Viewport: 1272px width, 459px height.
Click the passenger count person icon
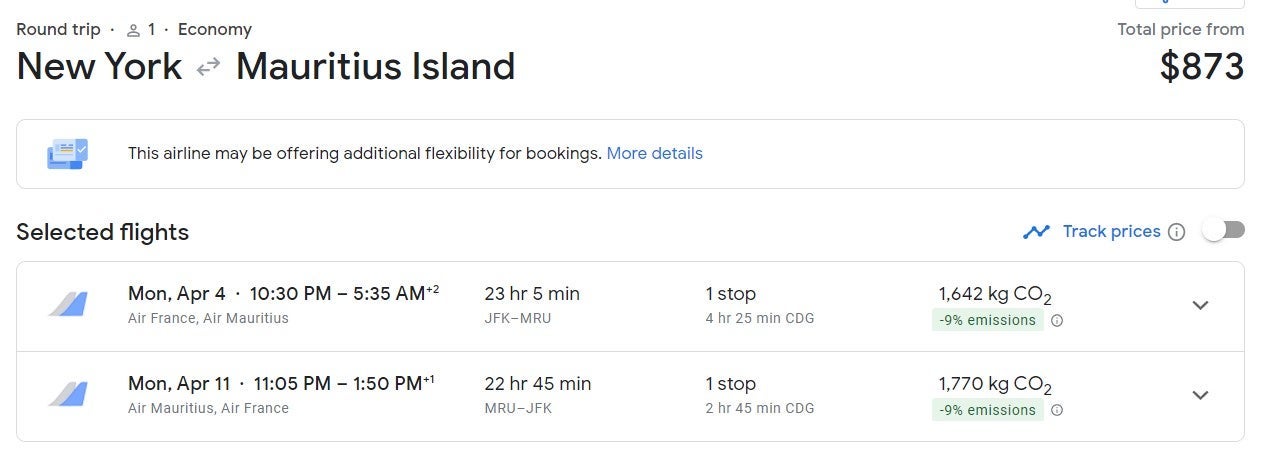pyautogui.click(x=133, y=30)
